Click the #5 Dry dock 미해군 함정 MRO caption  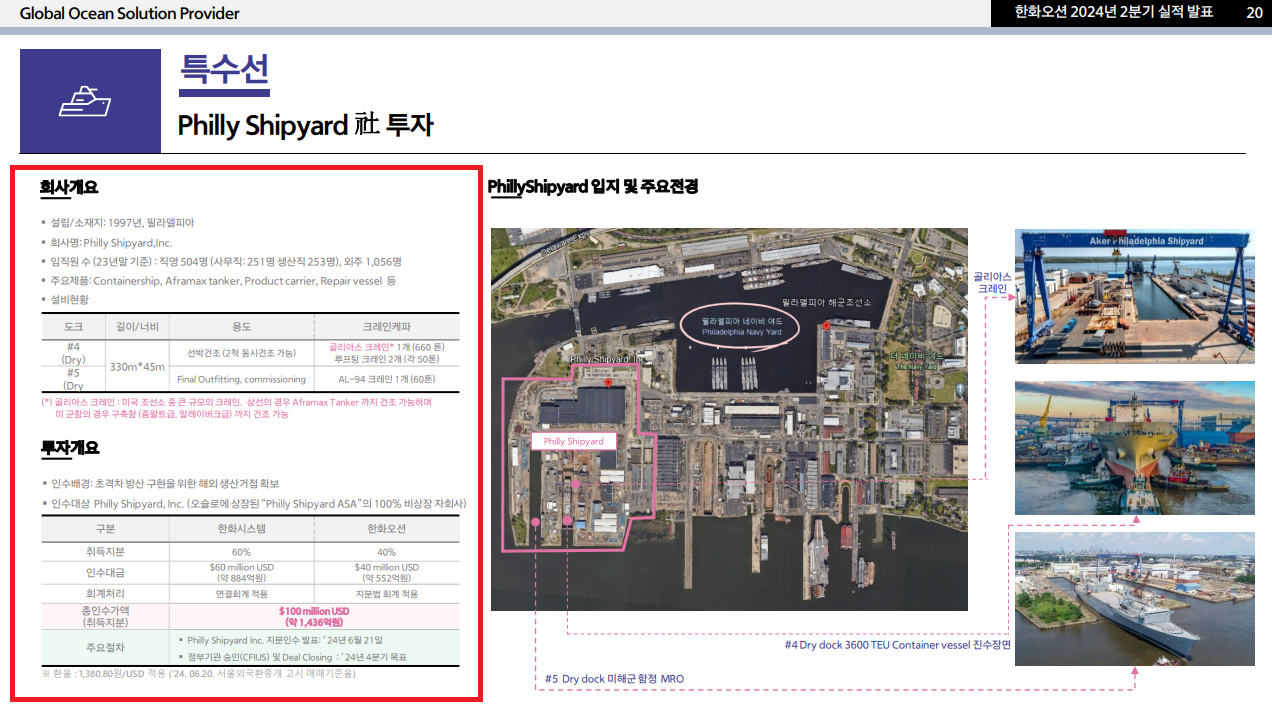(x=614, y=679)
